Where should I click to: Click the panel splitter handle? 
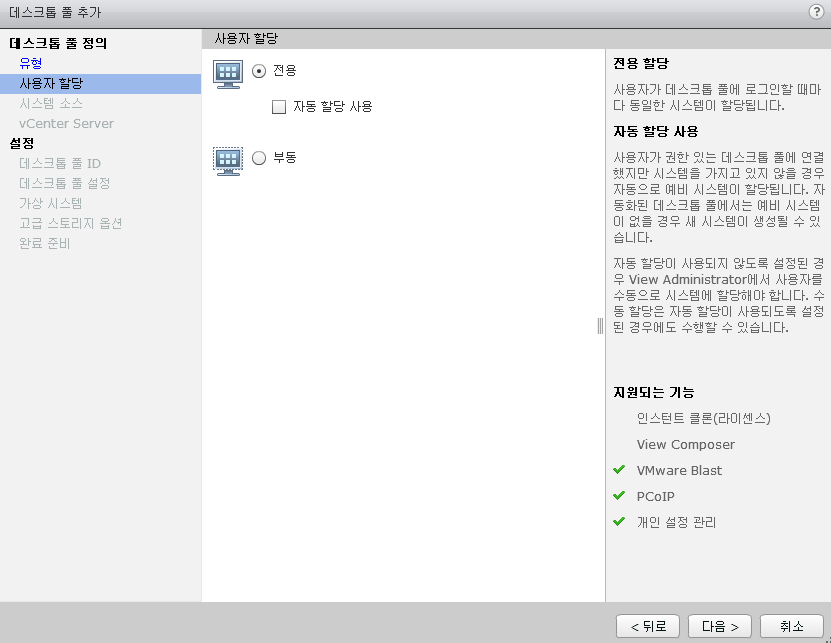600,326
